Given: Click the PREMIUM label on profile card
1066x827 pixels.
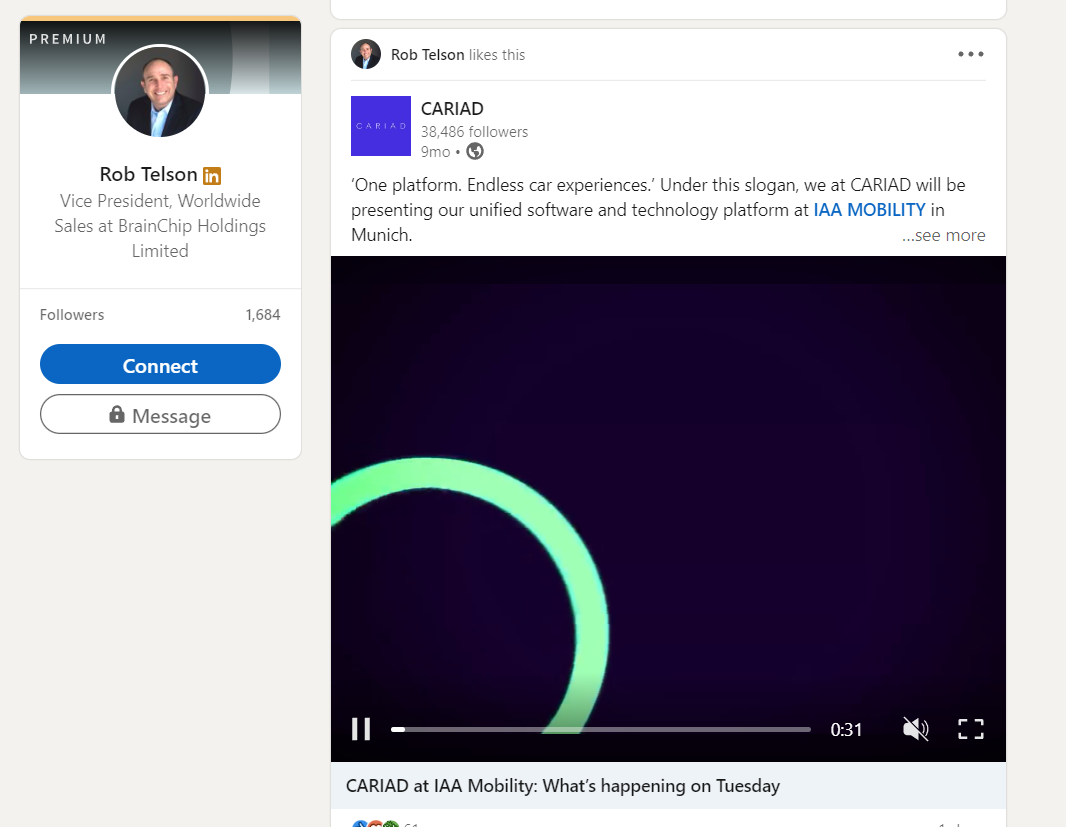Looking at the screenshot, I should click(x=68, y=39).
